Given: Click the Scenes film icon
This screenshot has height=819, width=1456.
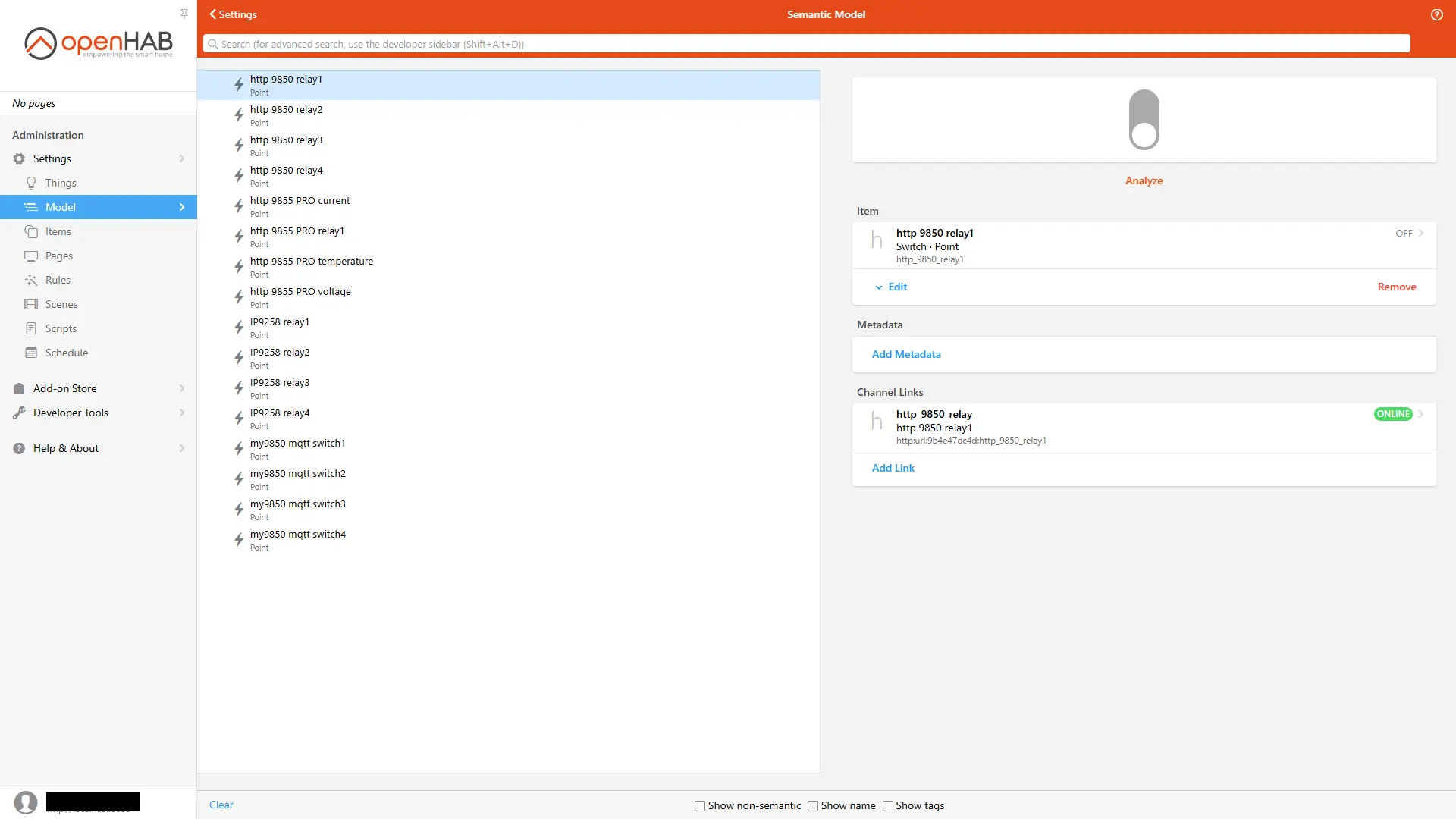Looking at the screenshot, I should (x=31, y=304).
